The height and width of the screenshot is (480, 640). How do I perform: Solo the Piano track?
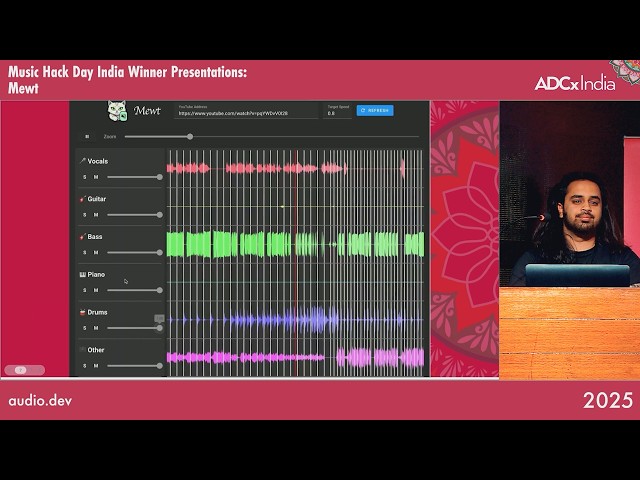pyautogui.click(x=85, y=290)
